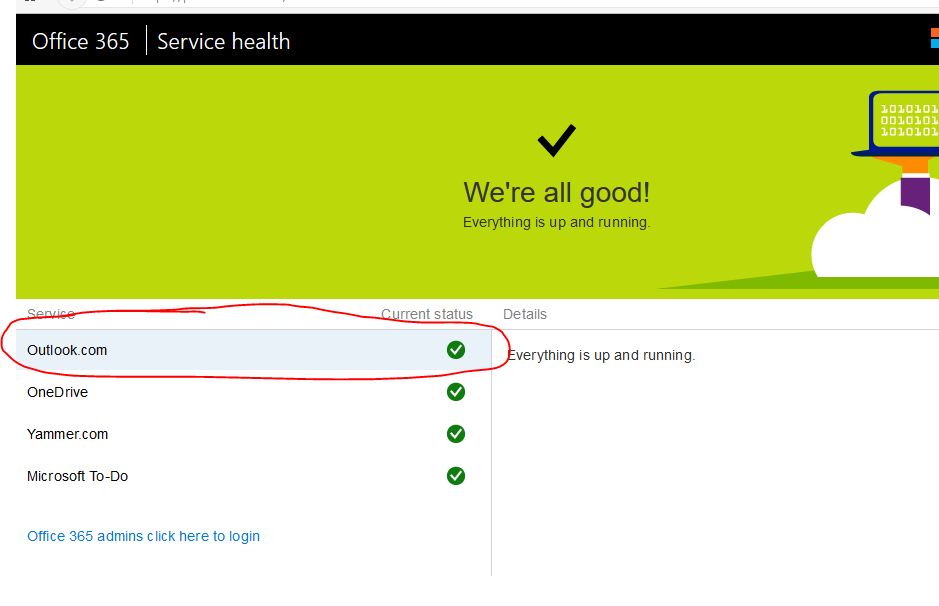939x606 pixels.
Task: Click the Office 365 header title
Action: [80, 41]
